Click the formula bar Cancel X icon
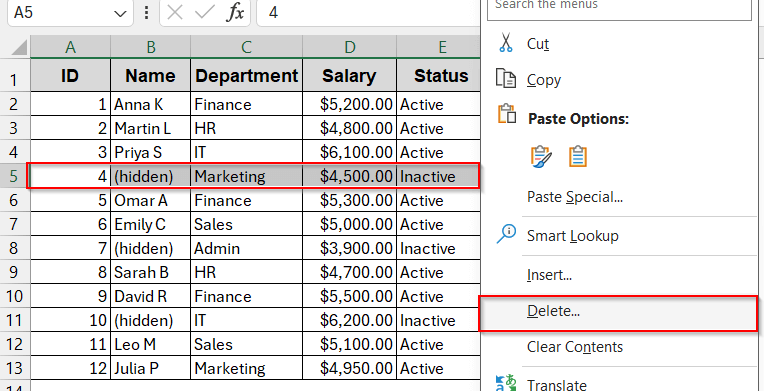 (174, 13)
